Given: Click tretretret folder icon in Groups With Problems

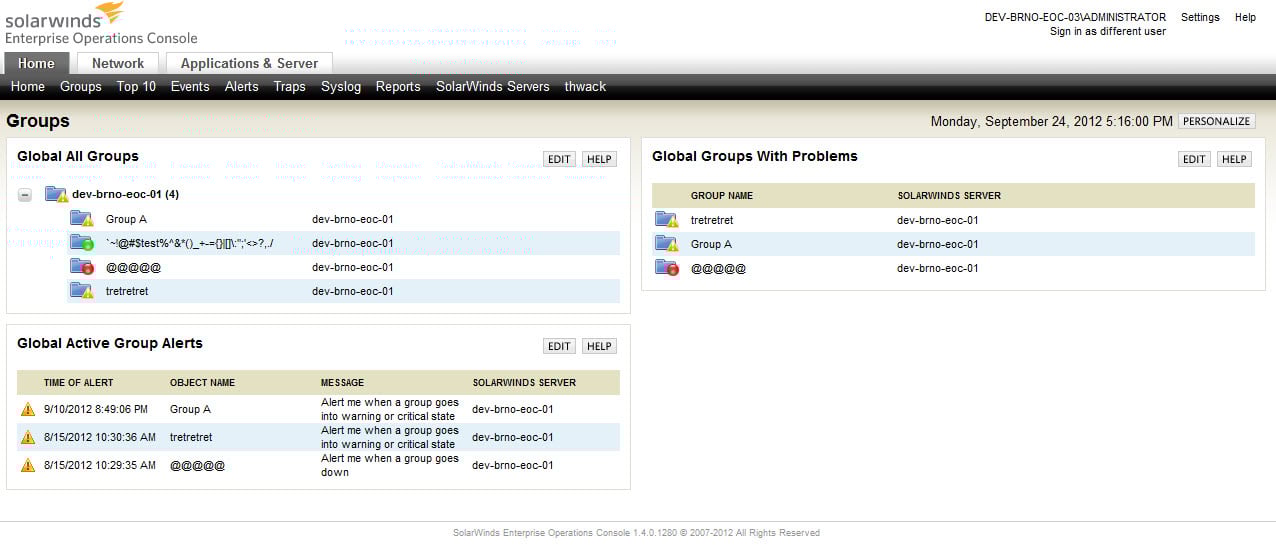Looking at the screenshot, I should tap(666, 220).
